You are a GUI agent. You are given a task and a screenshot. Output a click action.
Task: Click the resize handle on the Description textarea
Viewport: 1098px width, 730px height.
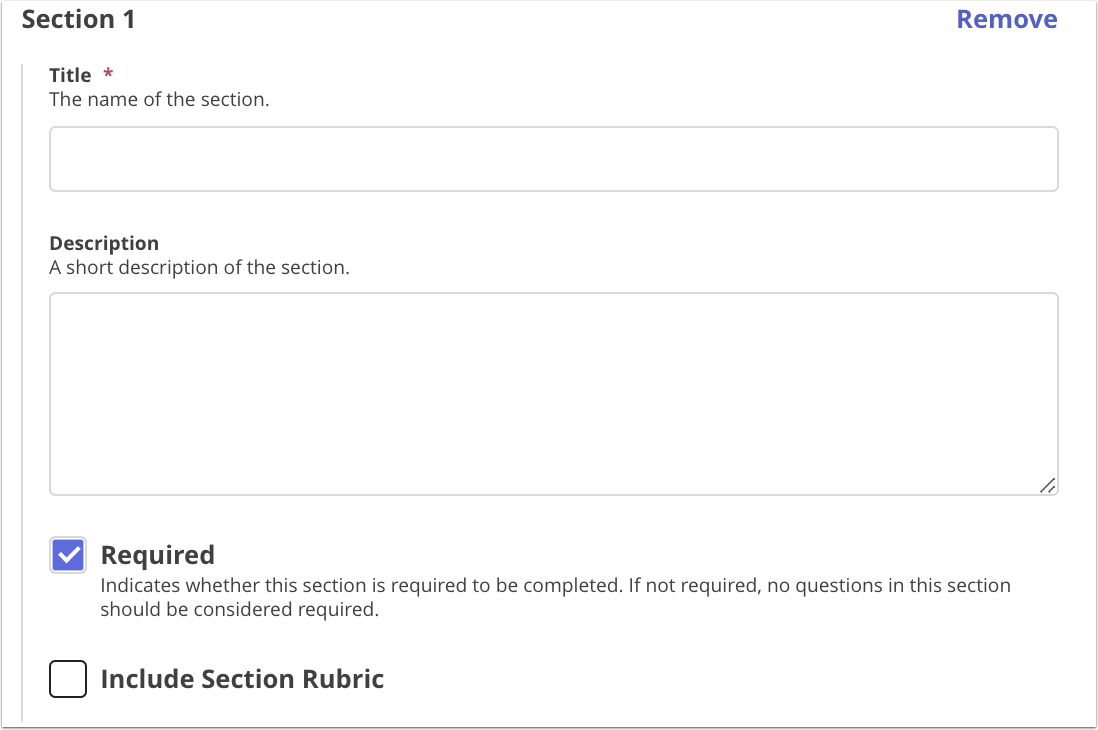pyautogui.click(x=1048, y=484)
